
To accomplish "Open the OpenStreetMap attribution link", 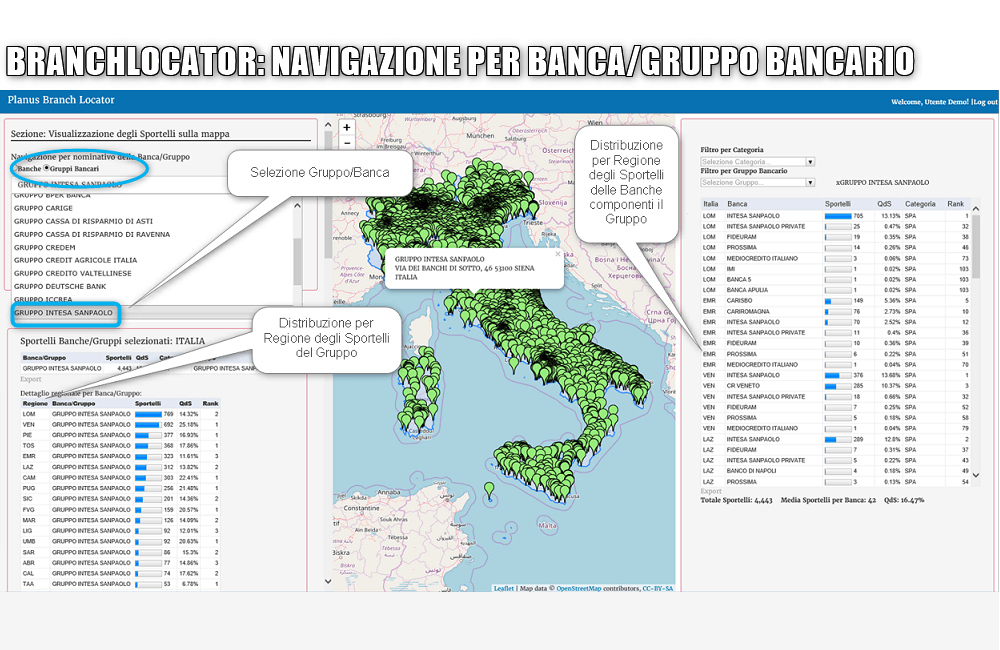I will point(578,588).
